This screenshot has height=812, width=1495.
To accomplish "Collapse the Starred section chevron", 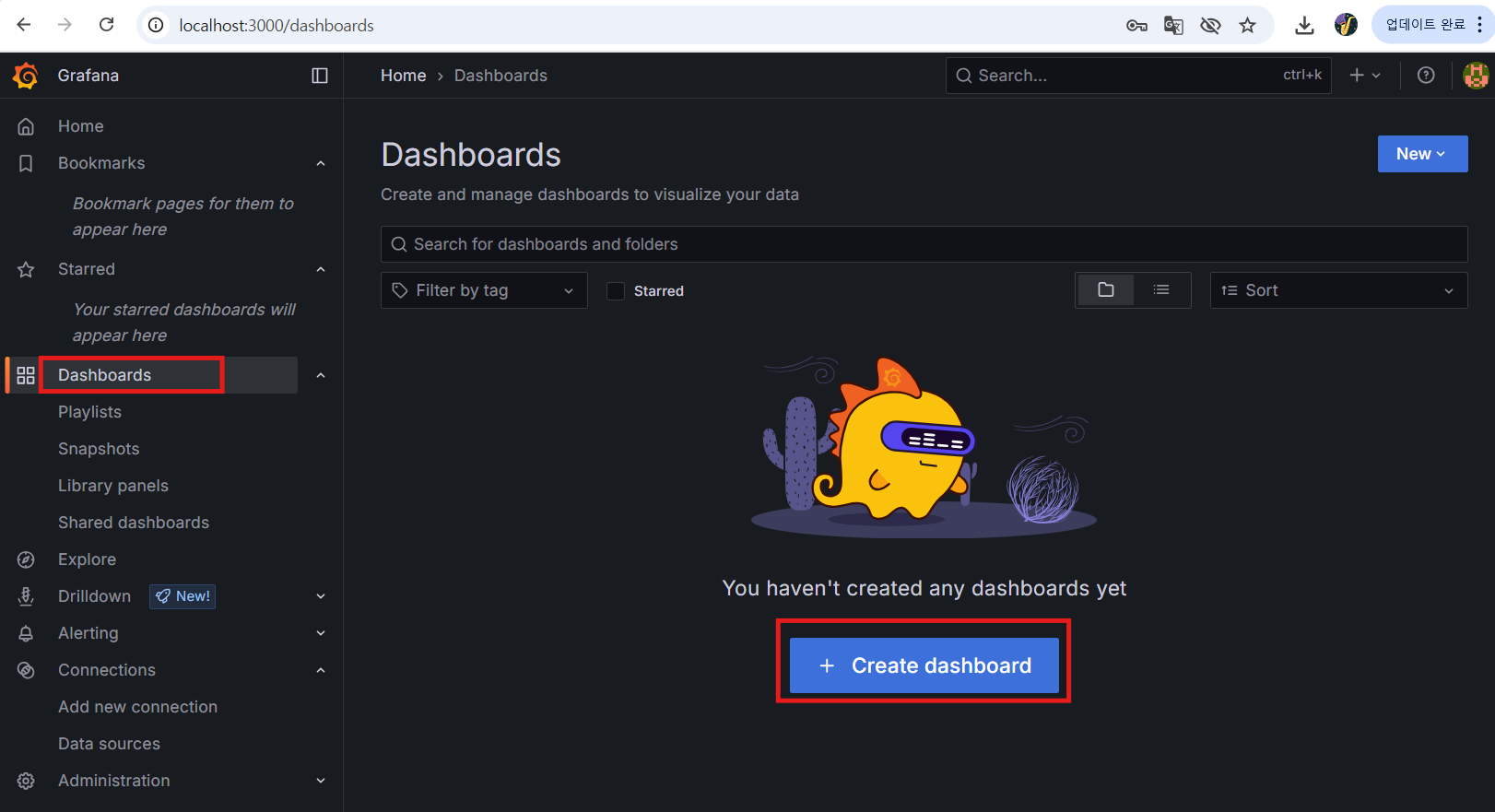I will [x=321, y=269].
